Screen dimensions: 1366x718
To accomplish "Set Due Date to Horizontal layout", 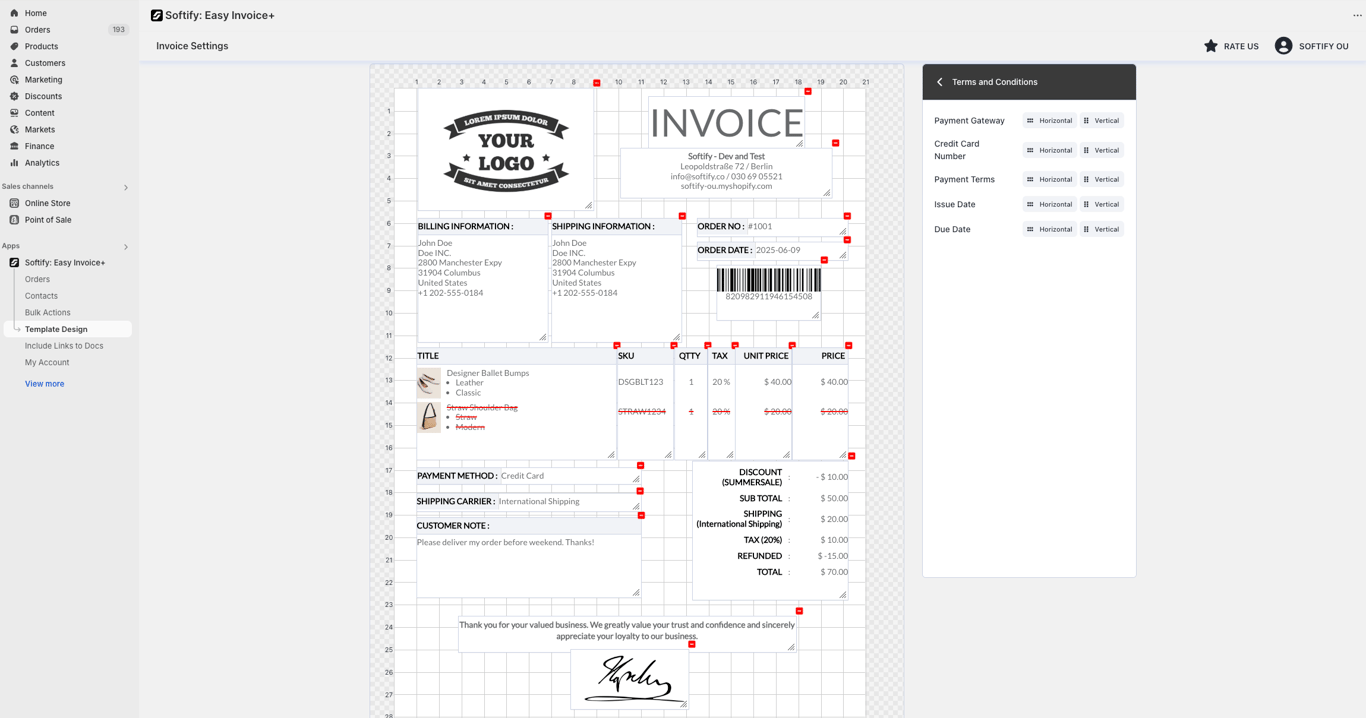I will click(x=1049, y=229).
